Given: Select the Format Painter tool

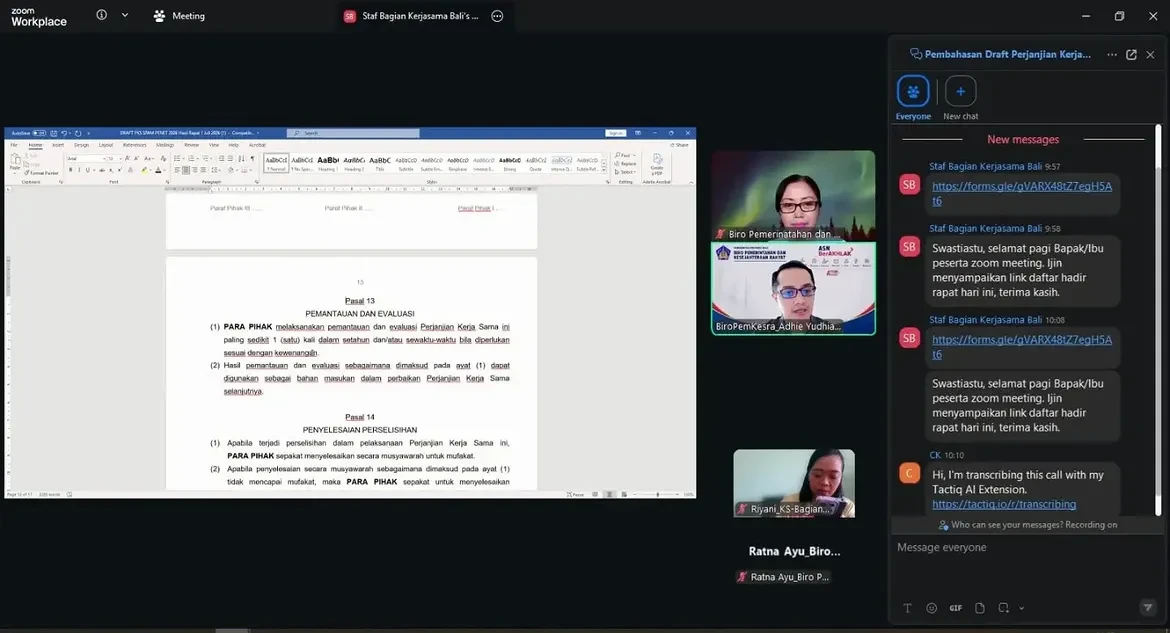Looking at the screenshot, I should 41,172.
